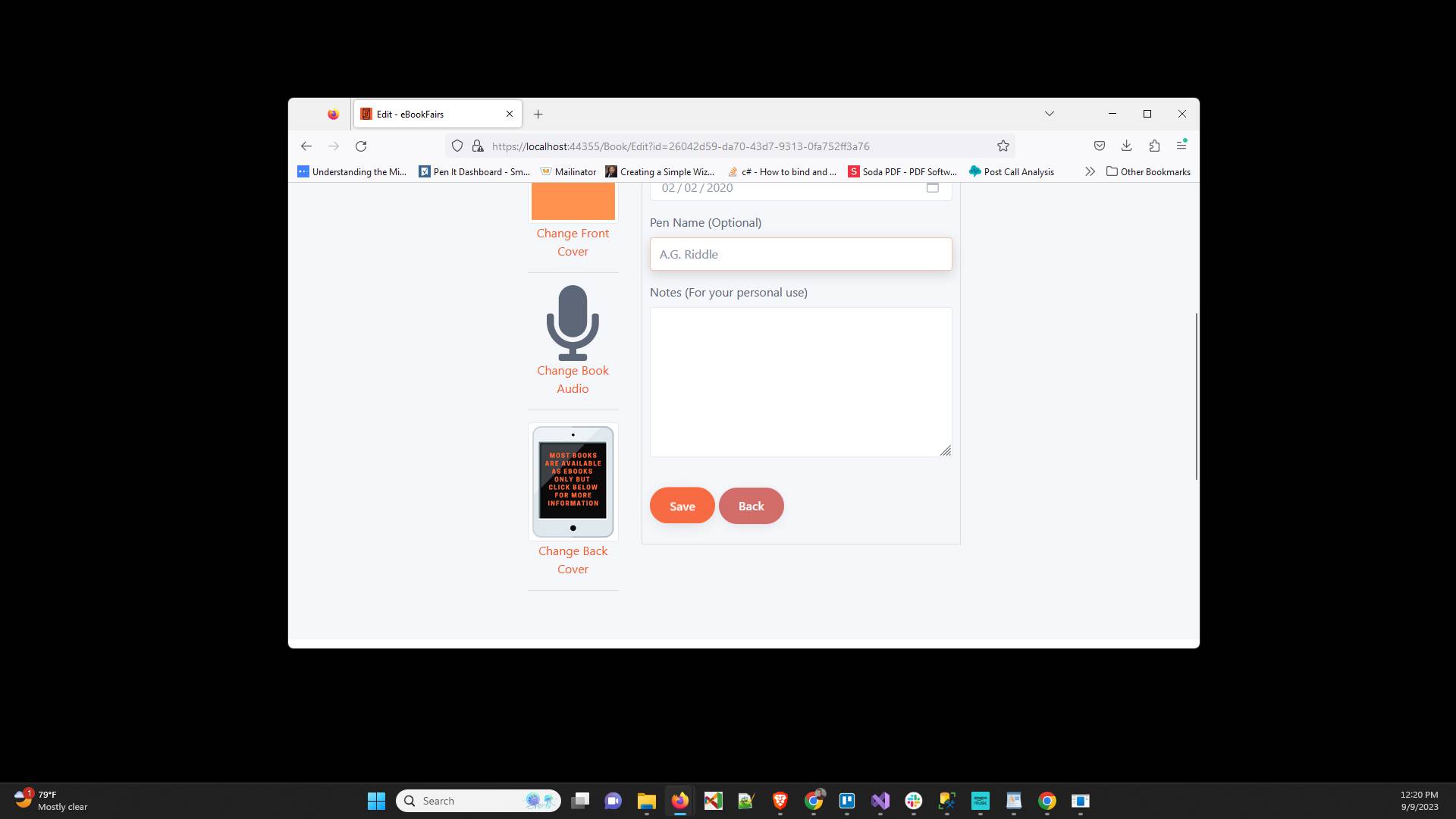Open the Firefox hamburger application menu
Image resolution: width=1456 pixels, height=819 pixels.
coord(1181,146)
